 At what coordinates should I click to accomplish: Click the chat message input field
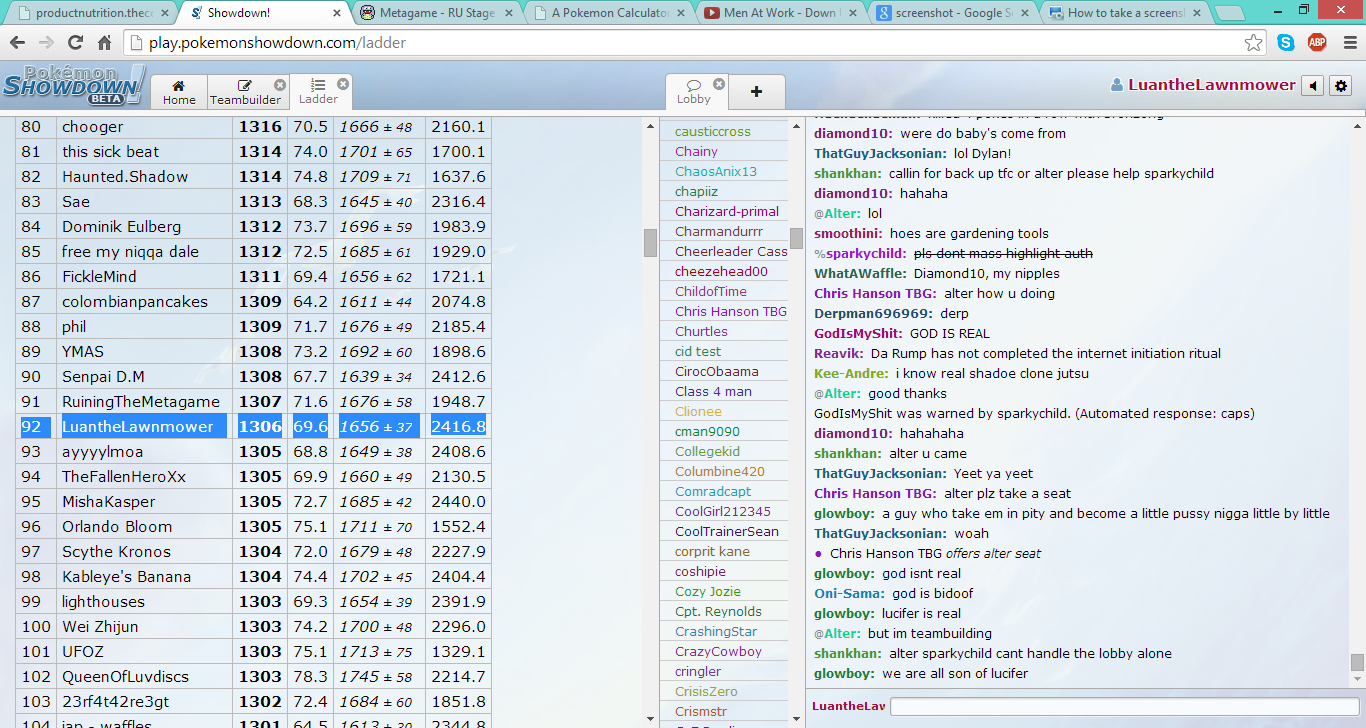[x=1120, y=706]
